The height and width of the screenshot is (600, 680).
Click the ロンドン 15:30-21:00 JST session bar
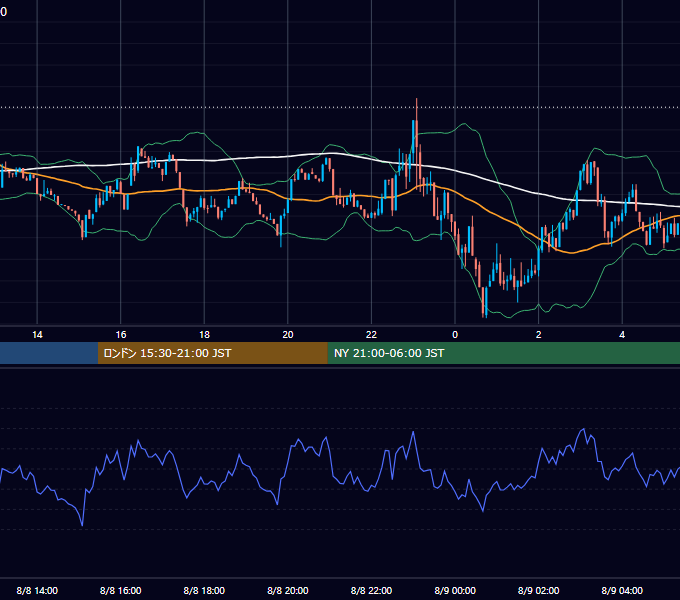tap(212, 353)
